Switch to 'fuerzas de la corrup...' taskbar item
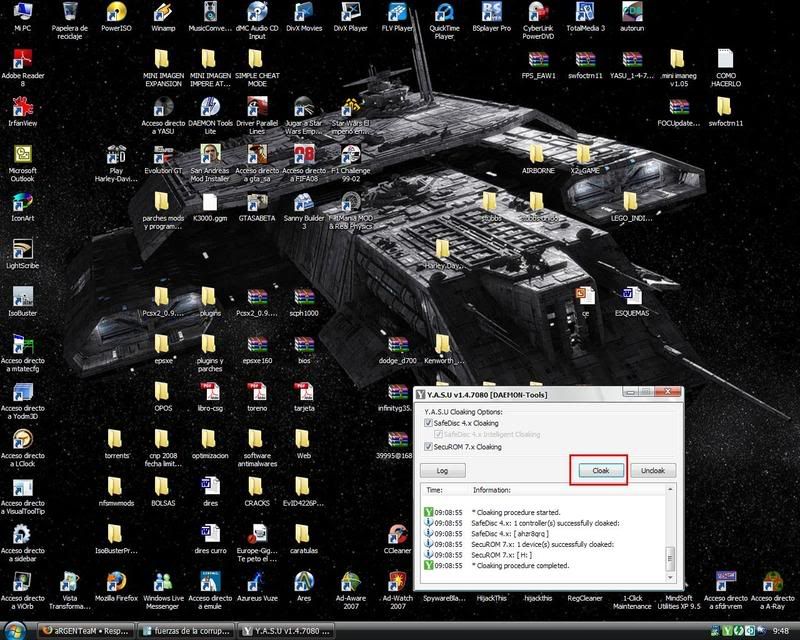This screenshot has height=640, width=800. pos(187,631)
